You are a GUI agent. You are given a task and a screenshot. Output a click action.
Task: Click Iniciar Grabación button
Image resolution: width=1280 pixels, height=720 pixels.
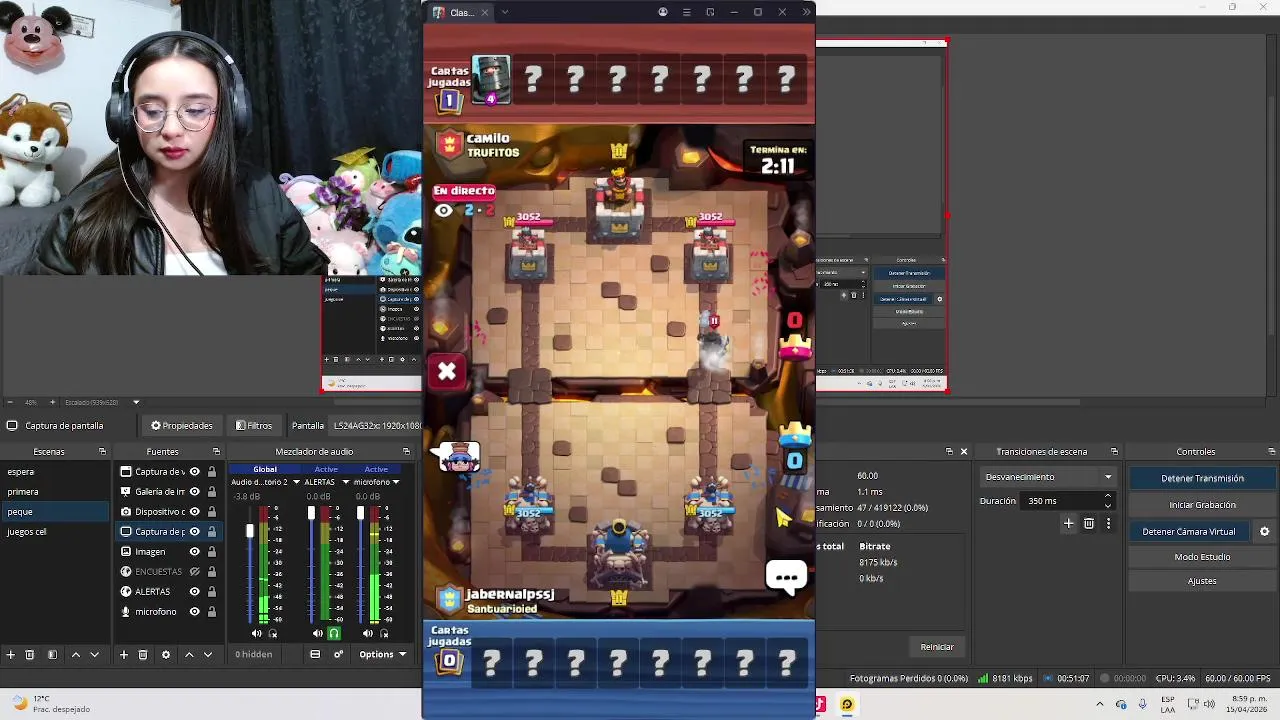(1202, 505)
